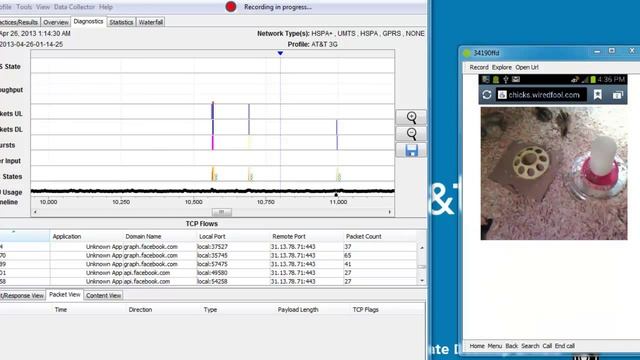Click the site favicon beside chicks.wiredfool.com

[x=502, y=95]
